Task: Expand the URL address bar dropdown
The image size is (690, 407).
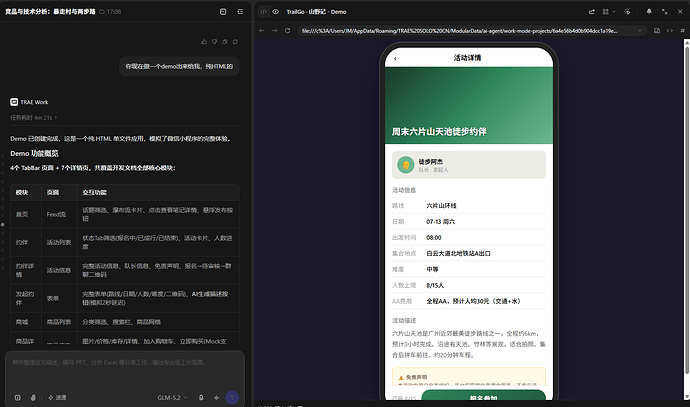Action: coord(639,30)
